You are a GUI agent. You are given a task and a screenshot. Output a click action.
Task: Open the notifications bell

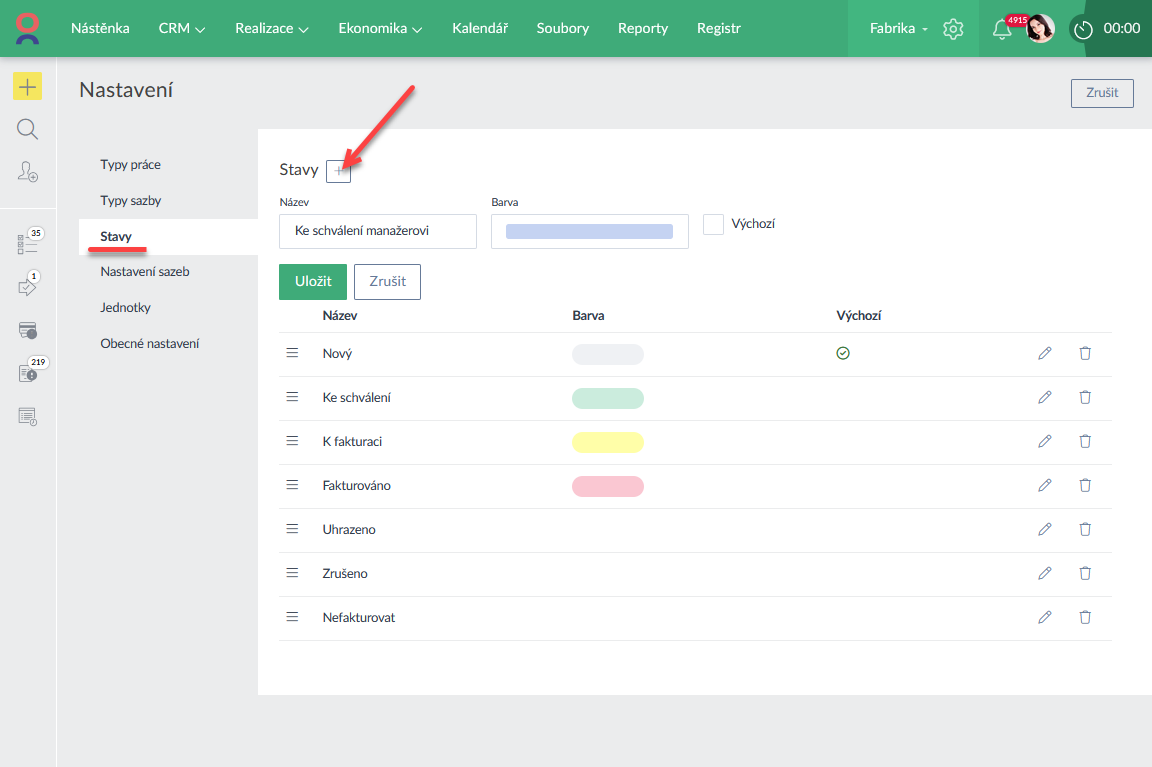click(x=1001, y=29)
